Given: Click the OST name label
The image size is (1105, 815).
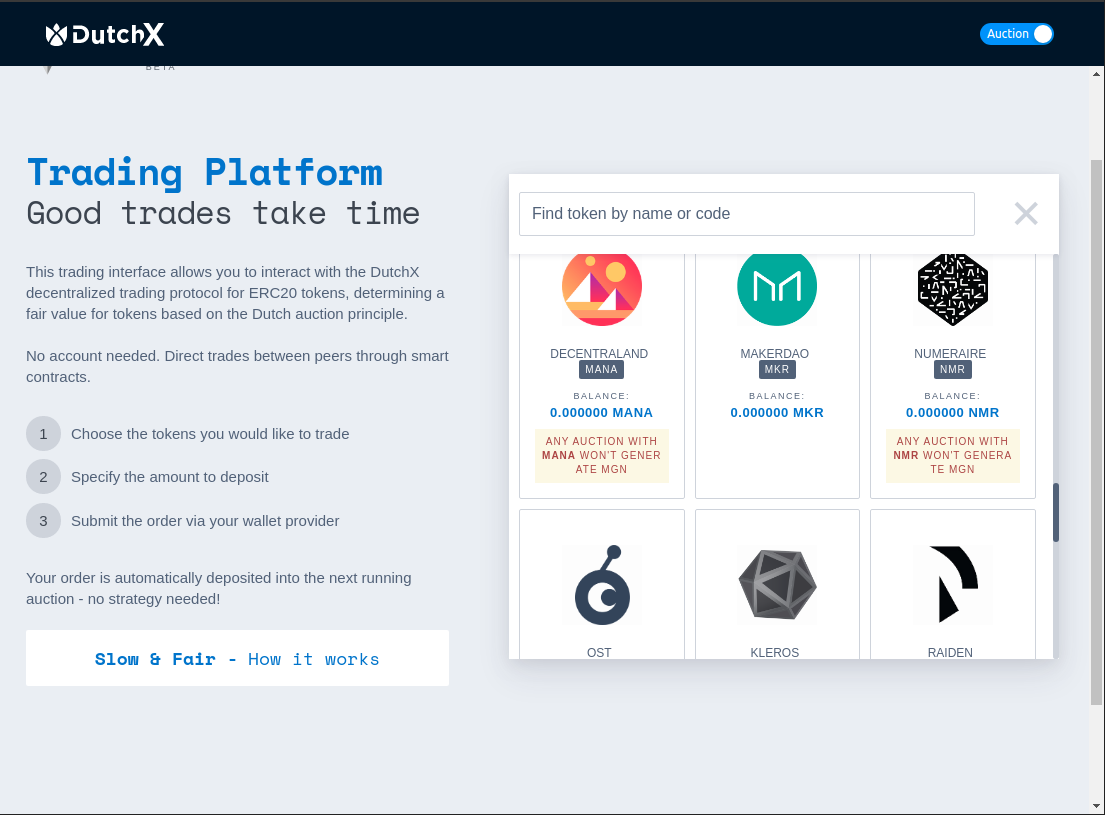Looking at the screenshot, I should [x=599, y=653].
